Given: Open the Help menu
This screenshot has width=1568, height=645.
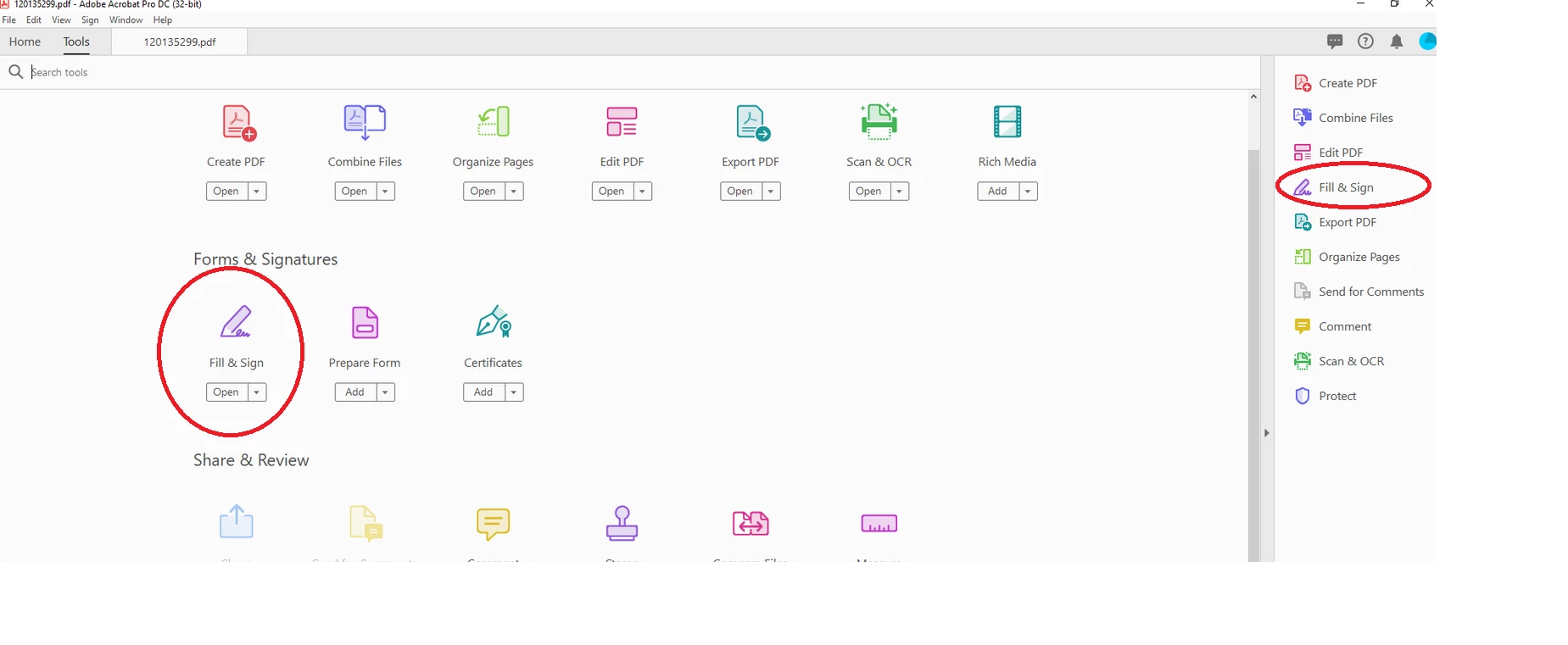Looking at the screenshot, I should coord(163,19).
